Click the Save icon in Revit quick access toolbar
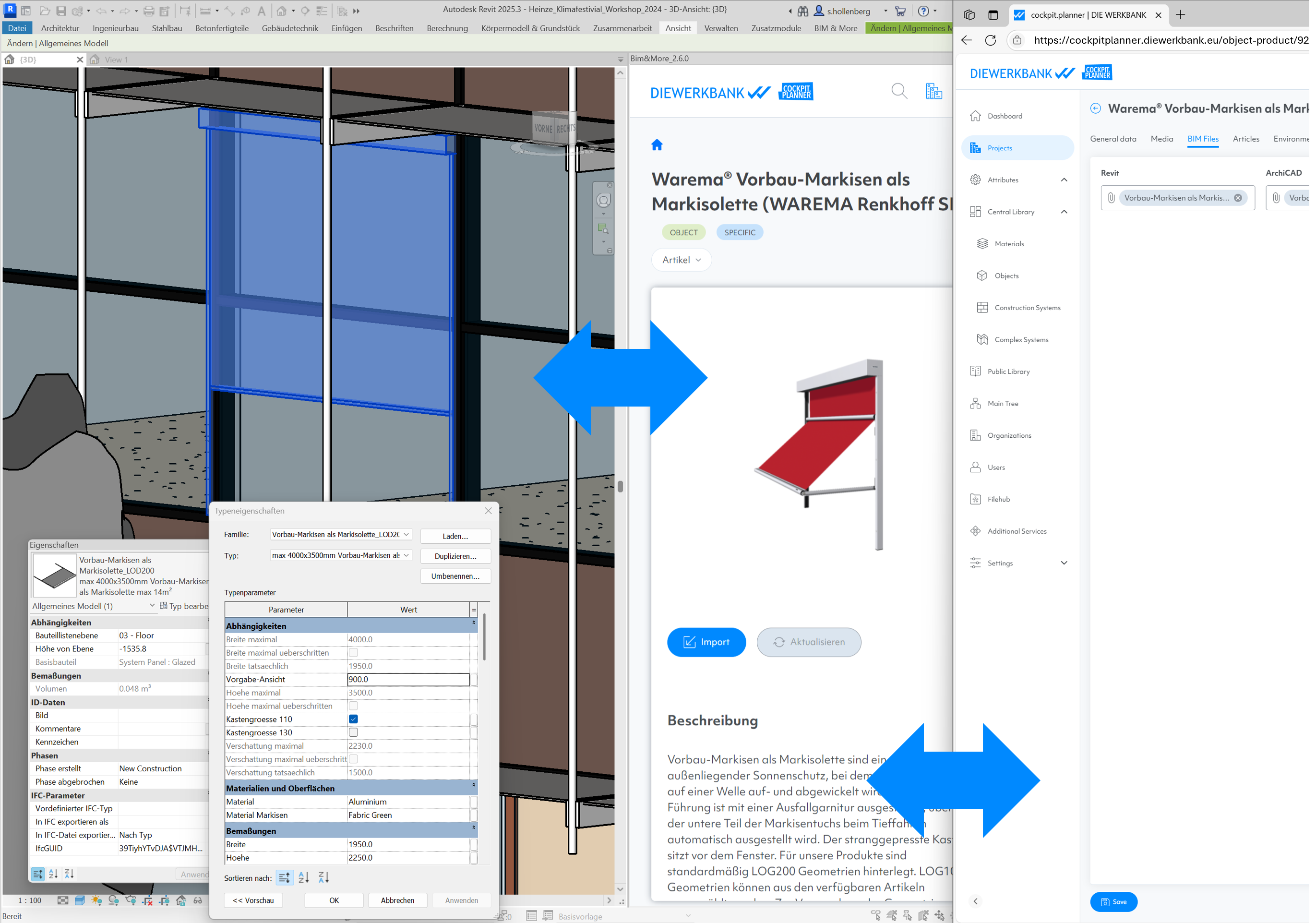This screenshot has width=1316, height=923. [x=61, y=11]
